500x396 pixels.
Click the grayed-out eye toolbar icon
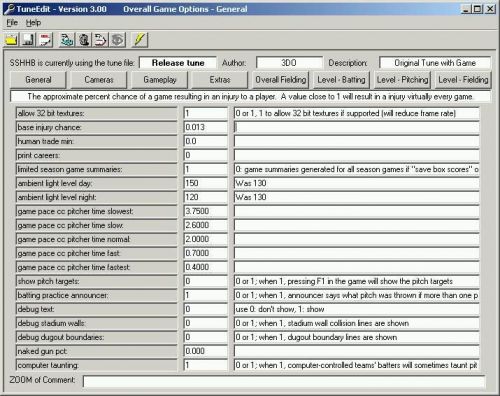(x=117, y=40)
